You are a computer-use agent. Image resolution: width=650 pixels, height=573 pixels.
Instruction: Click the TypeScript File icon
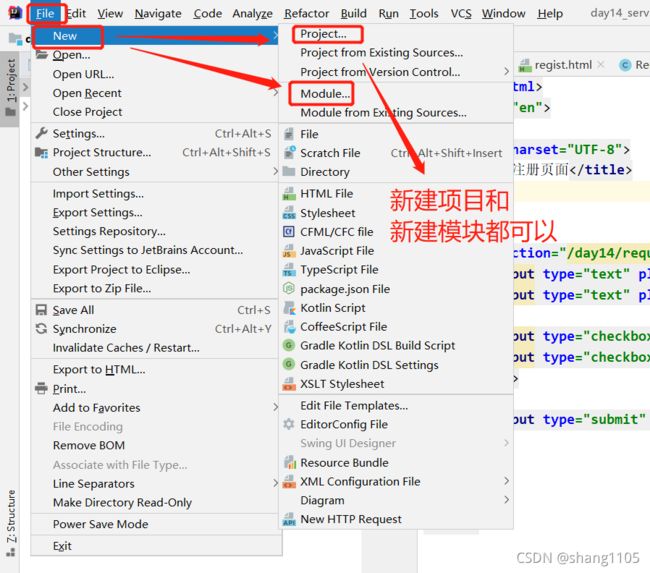pyautogui.click(x=289, y=270)
